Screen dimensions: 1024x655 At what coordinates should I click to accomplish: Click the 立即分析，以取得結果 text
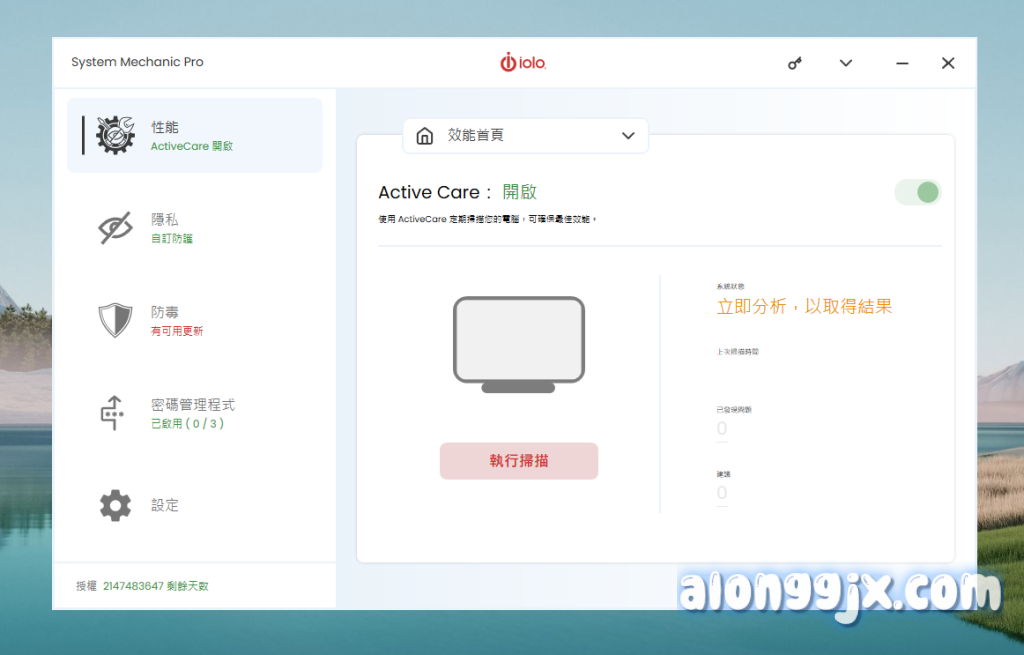tap(804, 307)
